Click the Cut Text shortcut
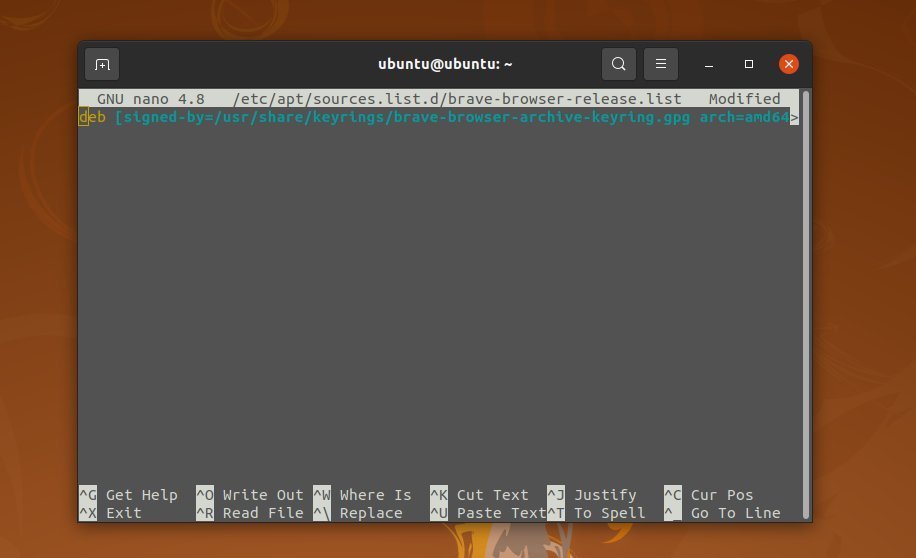This screenshot has width=916, height=558. click(x=492, y=495)
